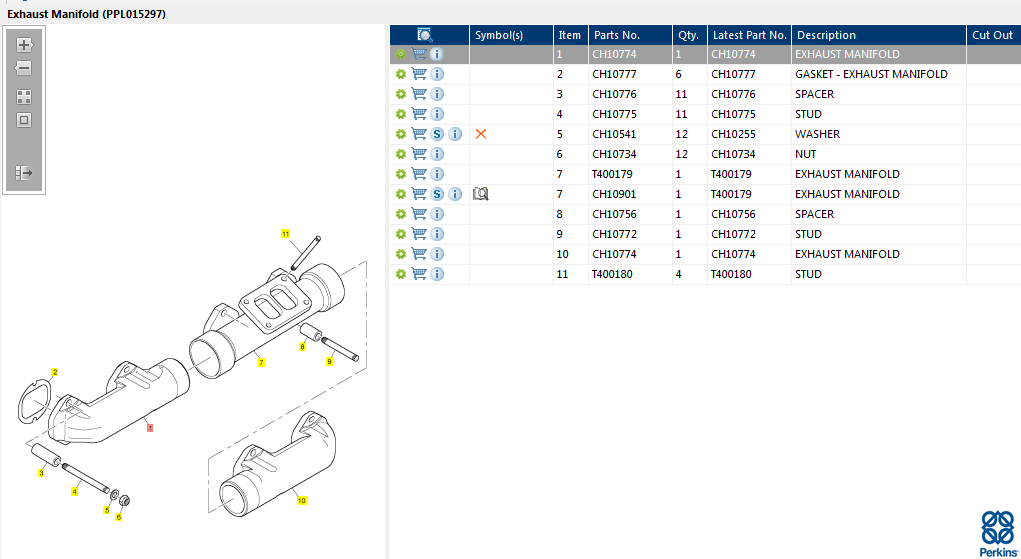Zoom in on the parts diagram
Image resolution: width=1021 pixels, height=559 pixels.
point(24,45)
